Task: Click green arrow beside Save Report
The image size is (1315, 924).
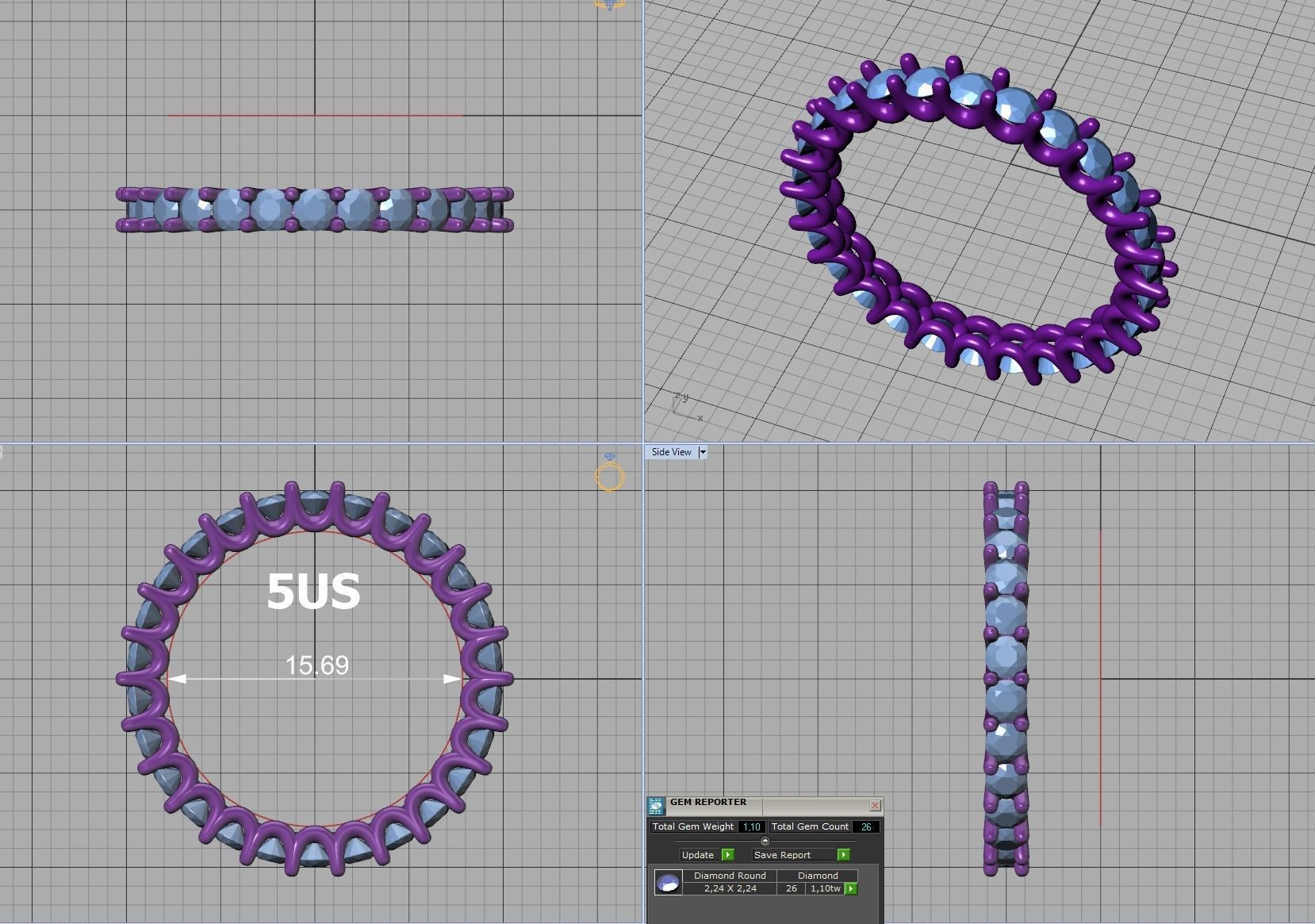Action: point(843,854)
